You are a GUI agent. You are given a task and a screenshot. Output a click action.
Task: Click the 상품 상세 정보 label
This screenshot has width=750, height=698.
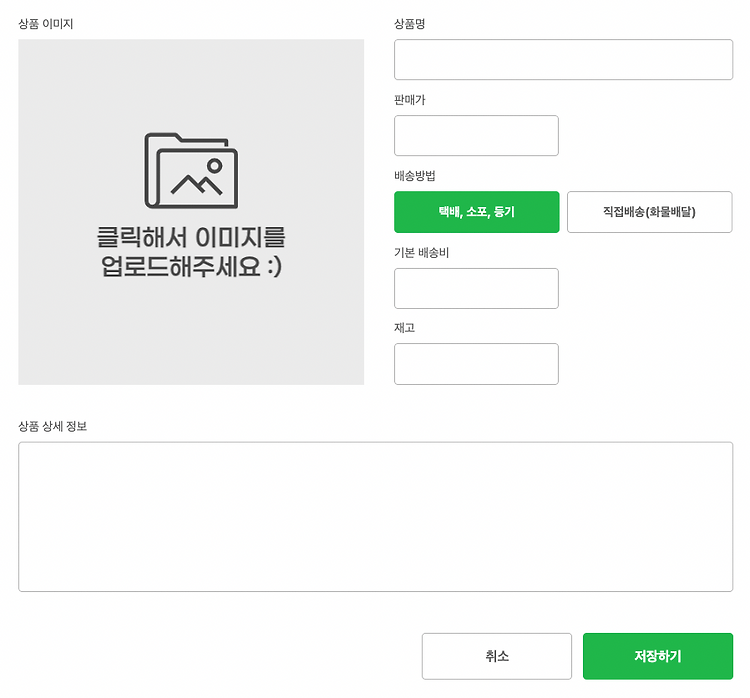[x=53, y=426]
